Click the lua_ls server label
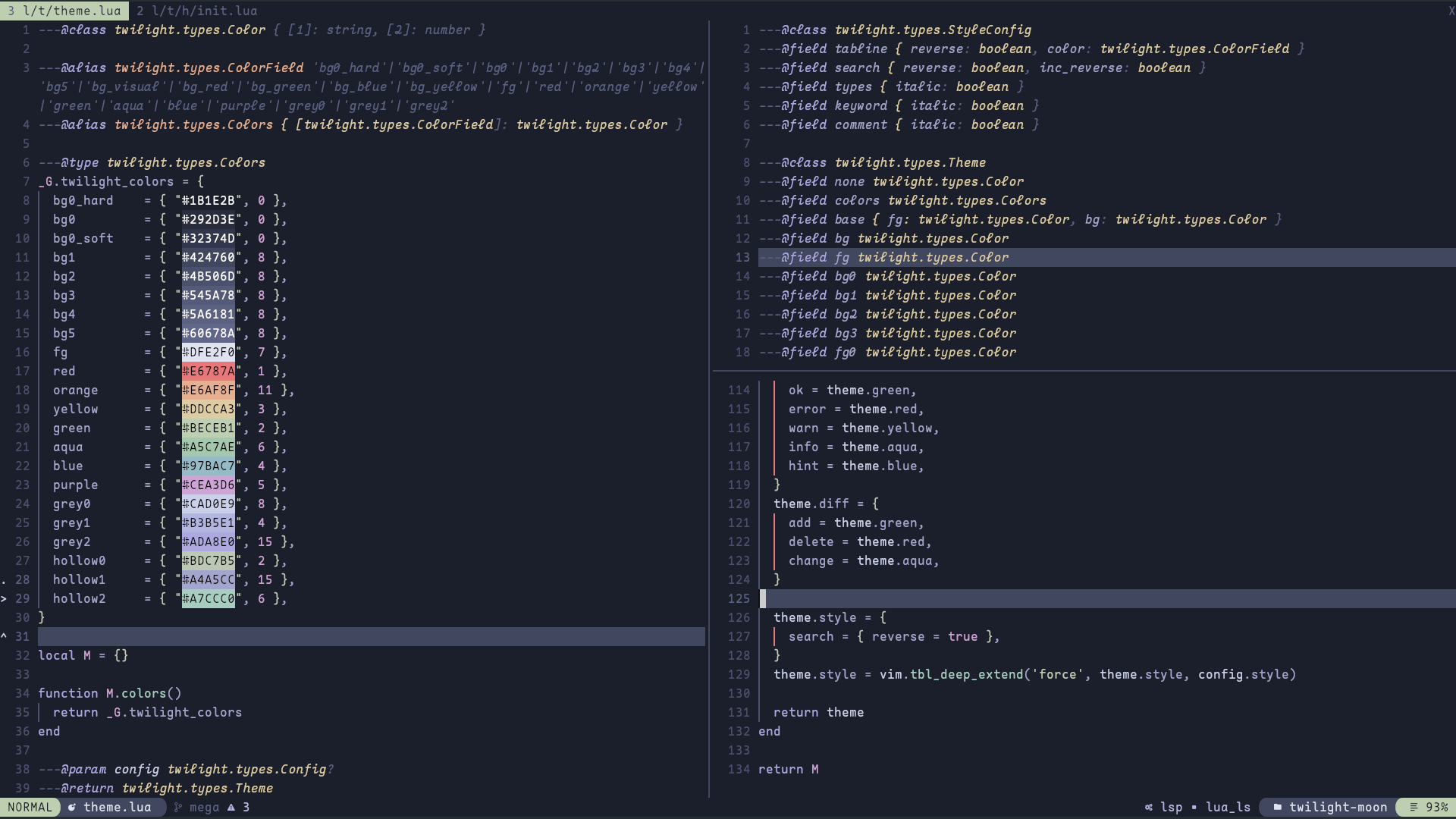Screen dimensions: 1456x819 click(1228, 807)
